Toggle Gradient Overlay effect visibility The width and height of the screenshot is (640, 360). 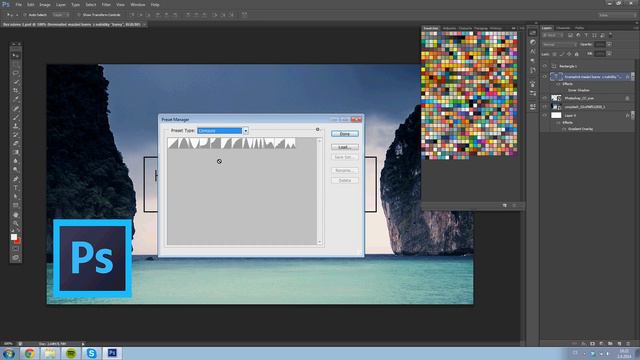coord(564,129)
